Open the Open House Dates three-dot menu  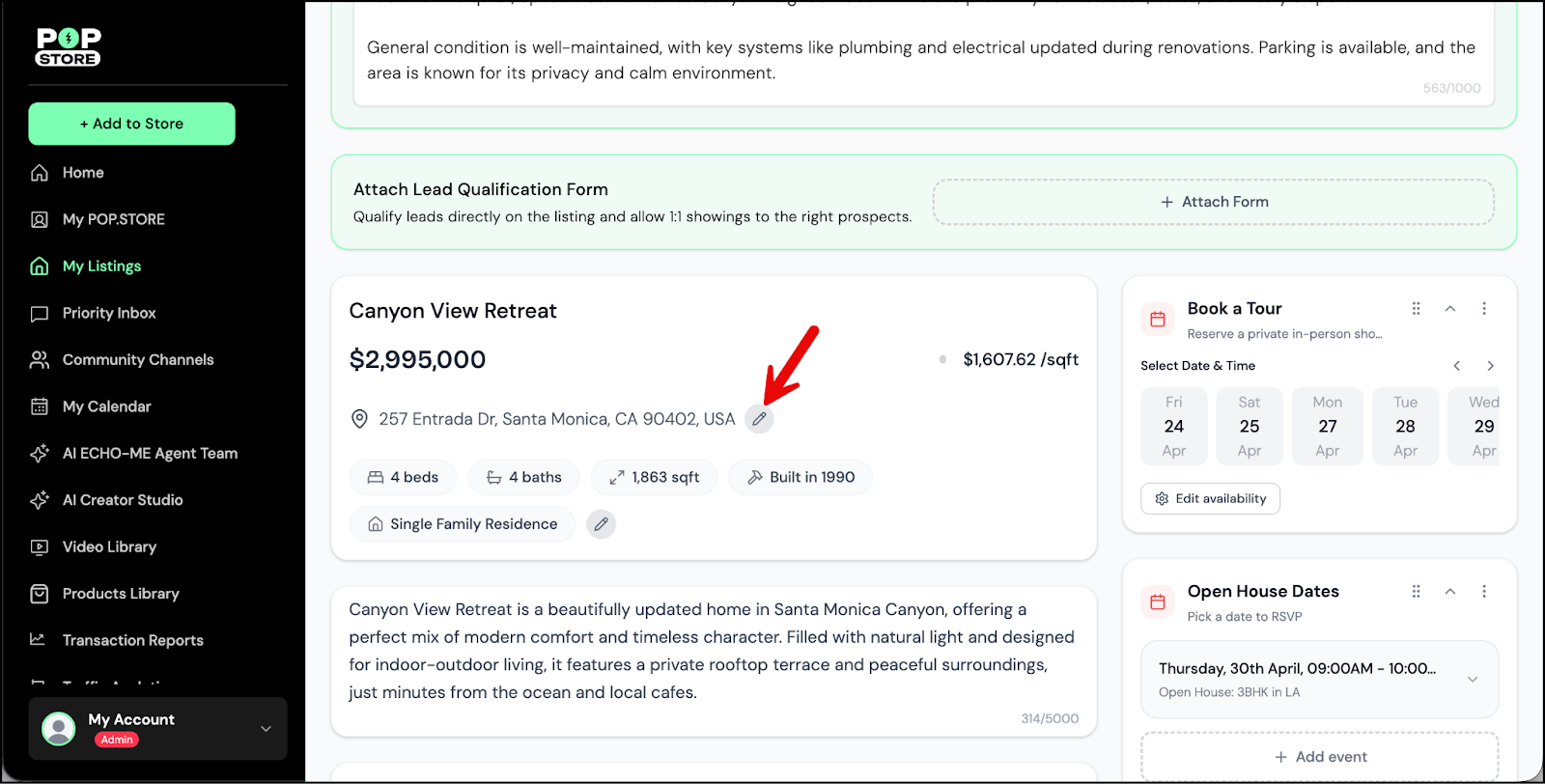click(x=1484, y=591)
